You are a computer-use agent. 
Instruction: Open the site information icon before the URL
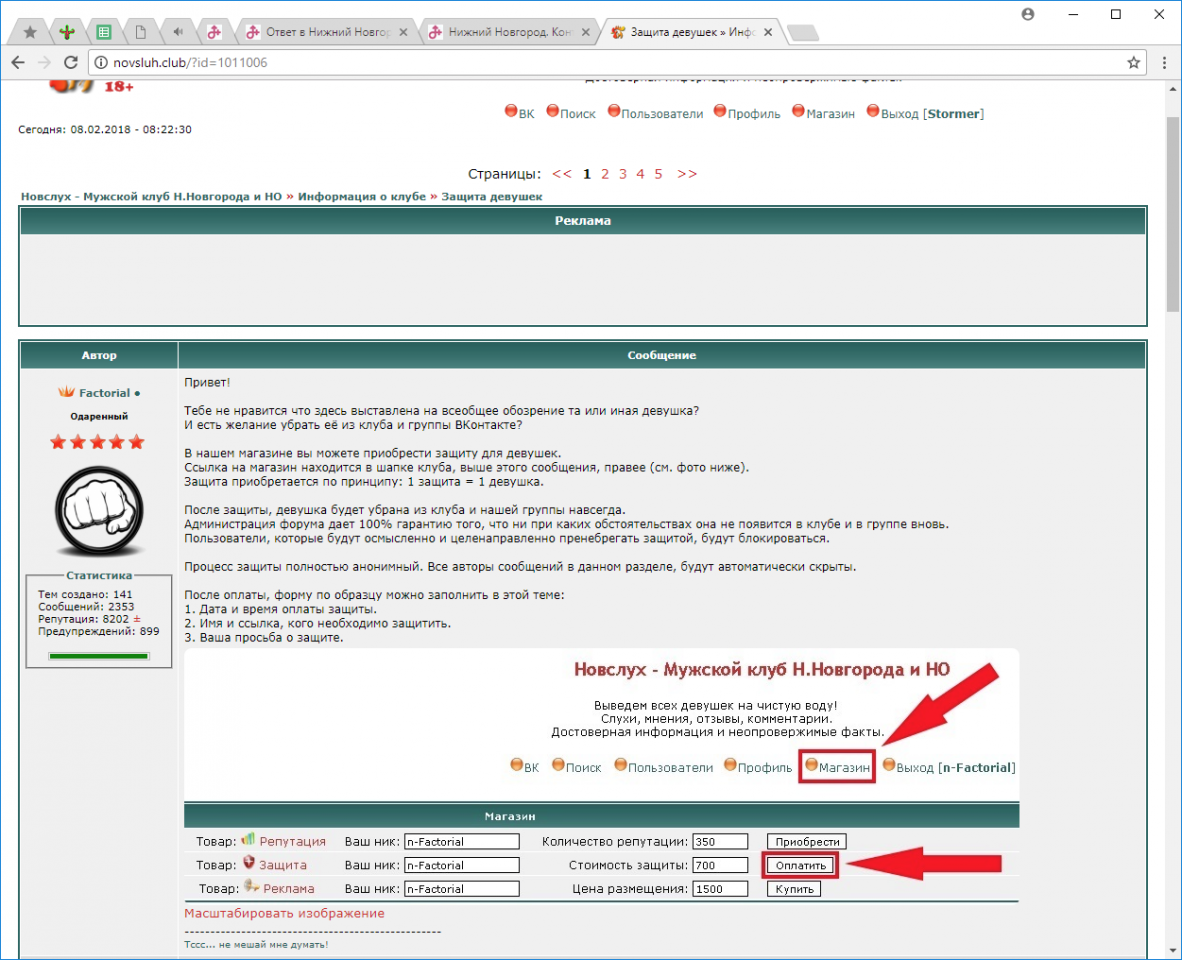(x=101, y=63)
